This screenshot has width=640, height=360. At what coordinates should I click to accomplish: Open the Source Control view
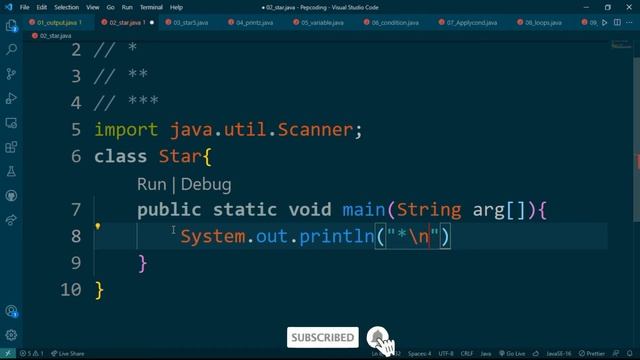click(x=11, y=74)
